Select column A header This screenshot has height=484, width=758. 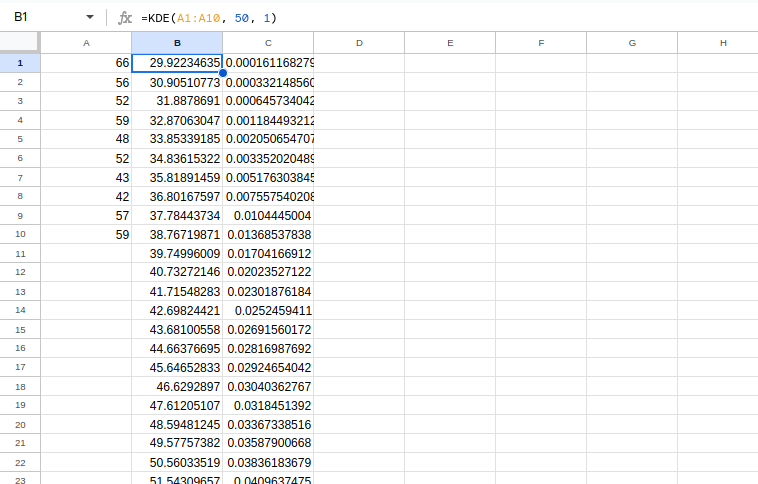pos(86,43)
